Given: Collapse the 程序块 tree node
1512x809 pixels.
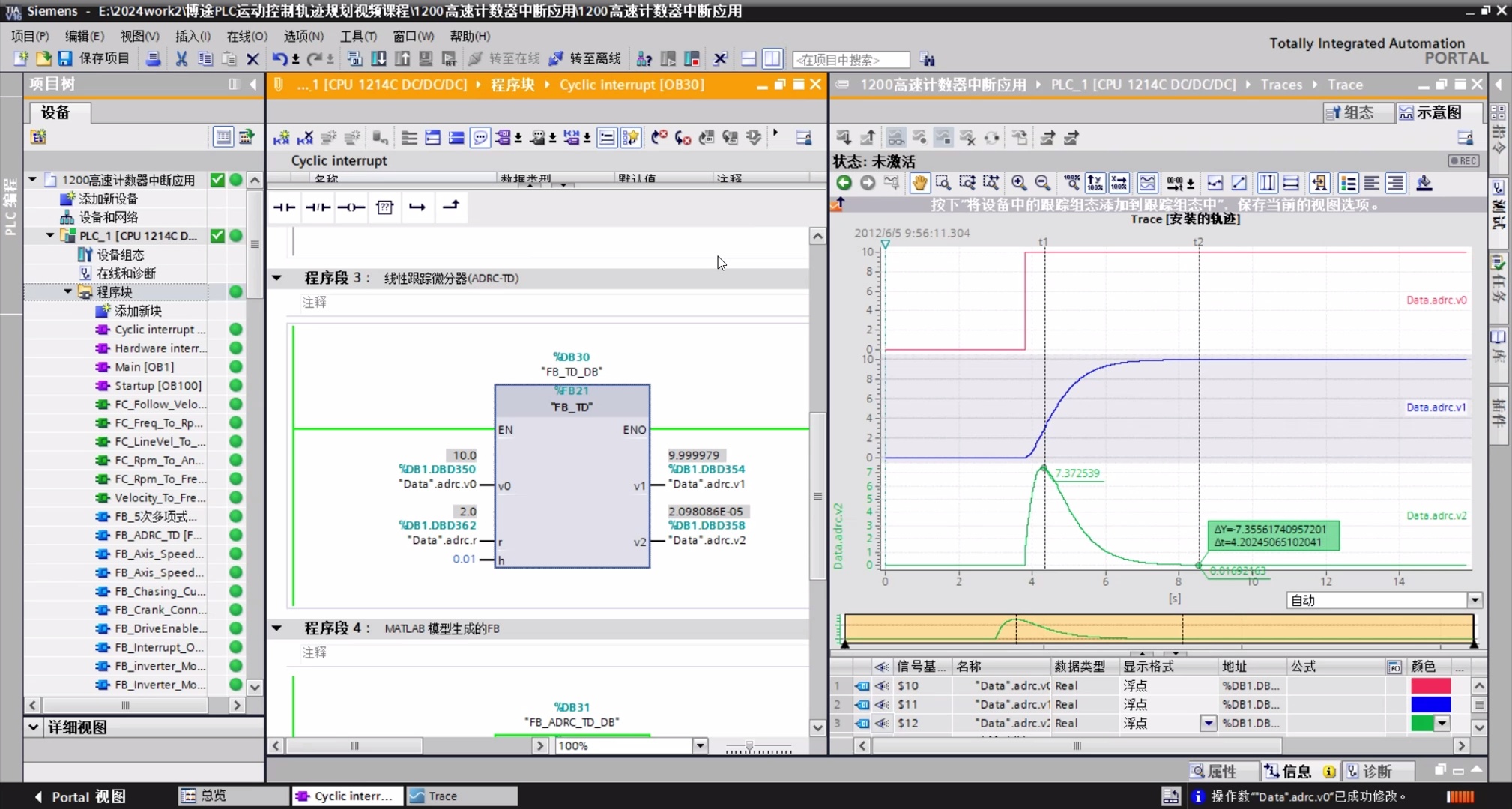Looking at the screenshot, I should [68, 291].
